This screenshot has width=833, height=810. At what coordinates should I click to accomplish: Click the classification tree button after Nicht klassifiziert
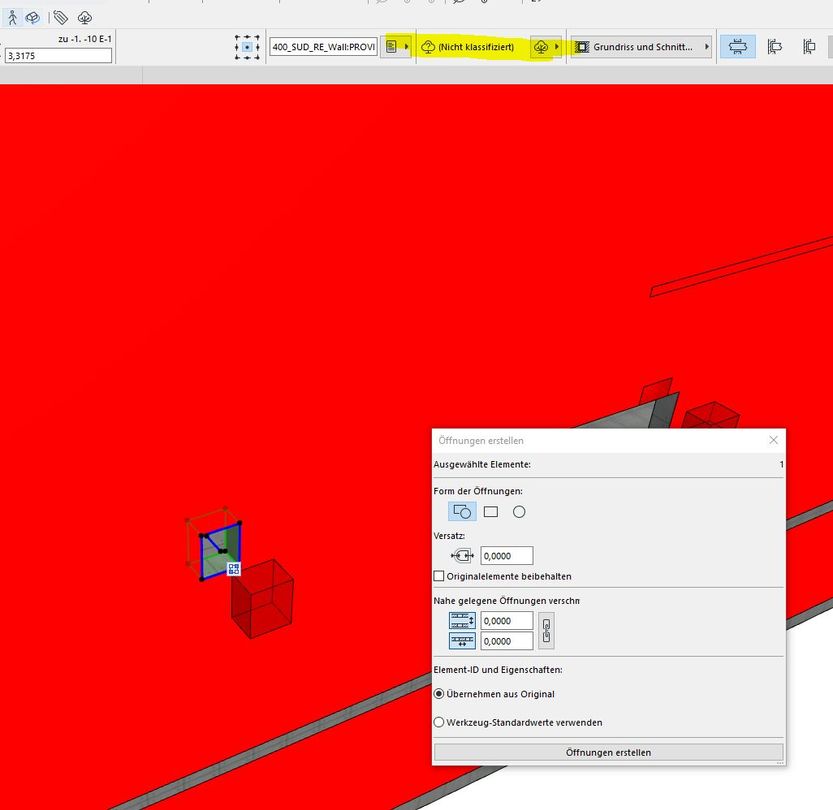click(541, 47)
